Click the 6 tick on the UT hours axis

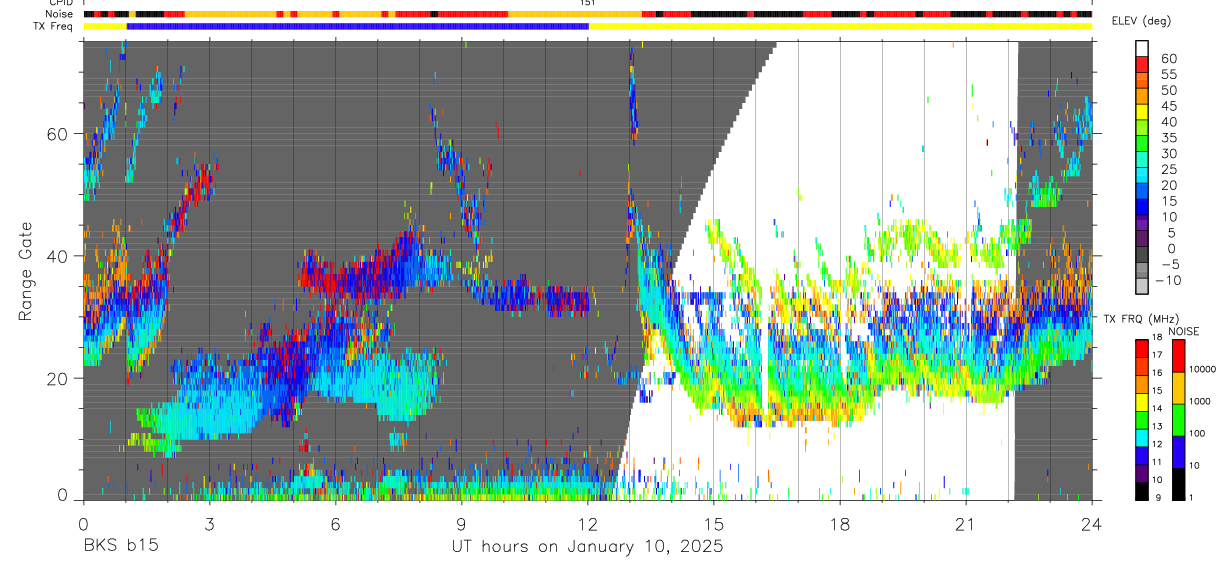point(335,523)
